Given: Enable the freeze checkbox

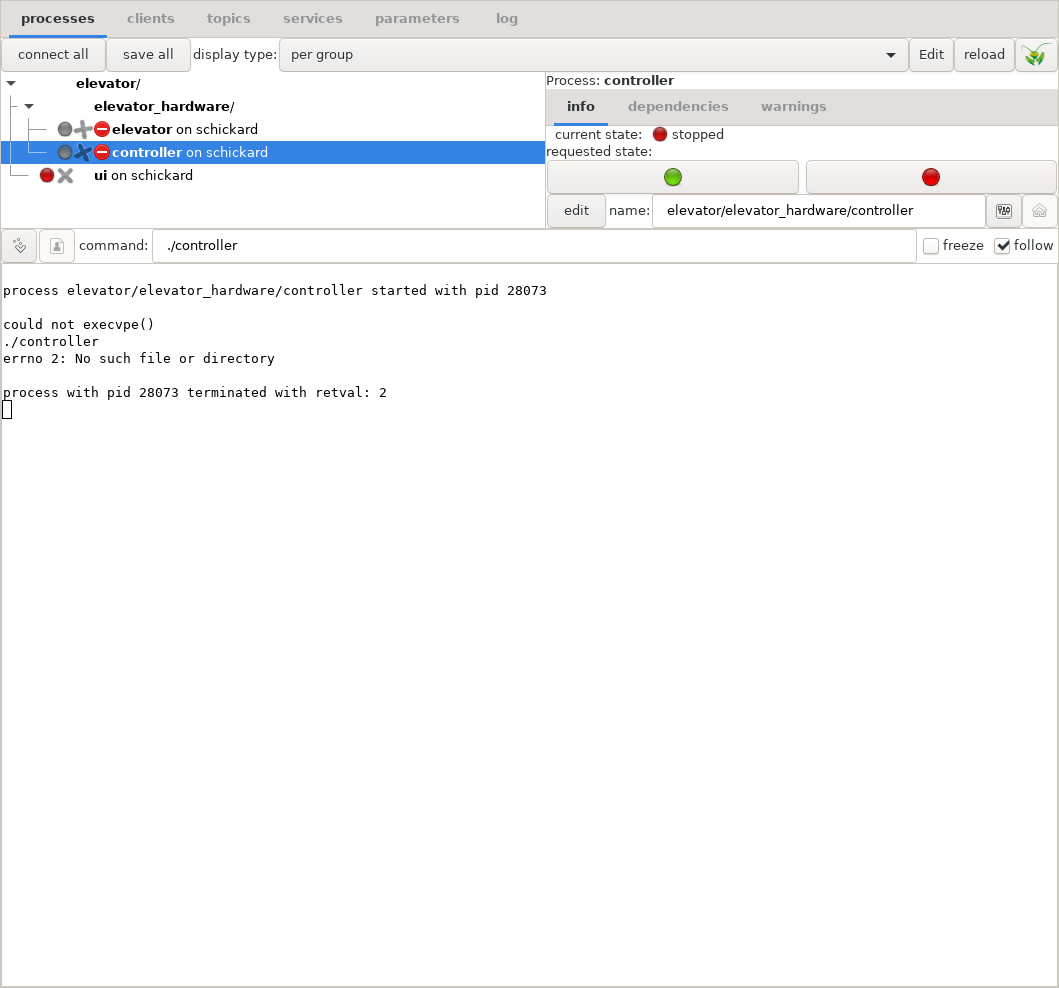Looking at the screenshot, I should pos(931,246).
